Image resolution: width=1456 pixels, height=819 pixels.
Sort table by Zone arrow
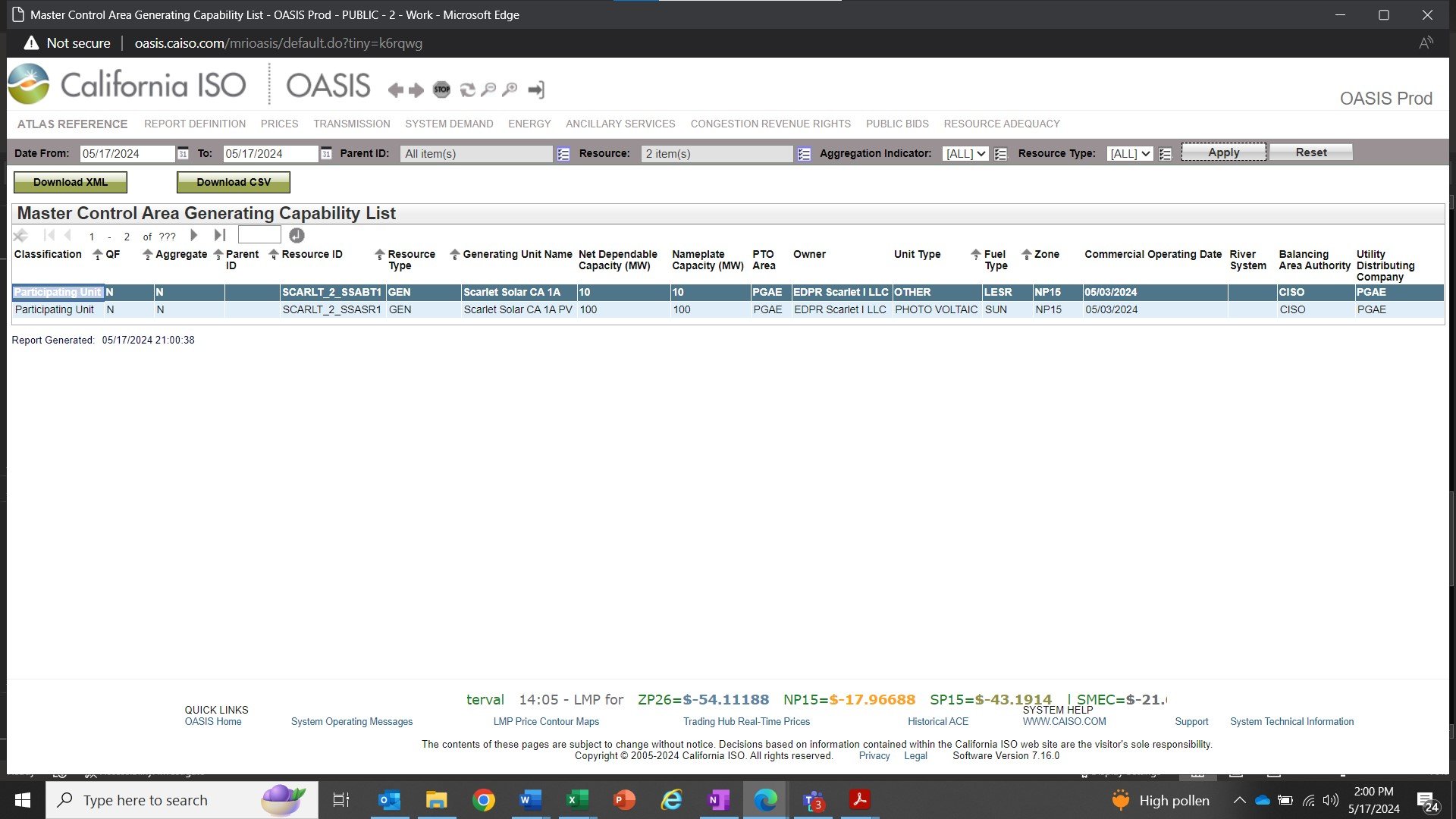pyautogui.click(x=1026, y=255)
